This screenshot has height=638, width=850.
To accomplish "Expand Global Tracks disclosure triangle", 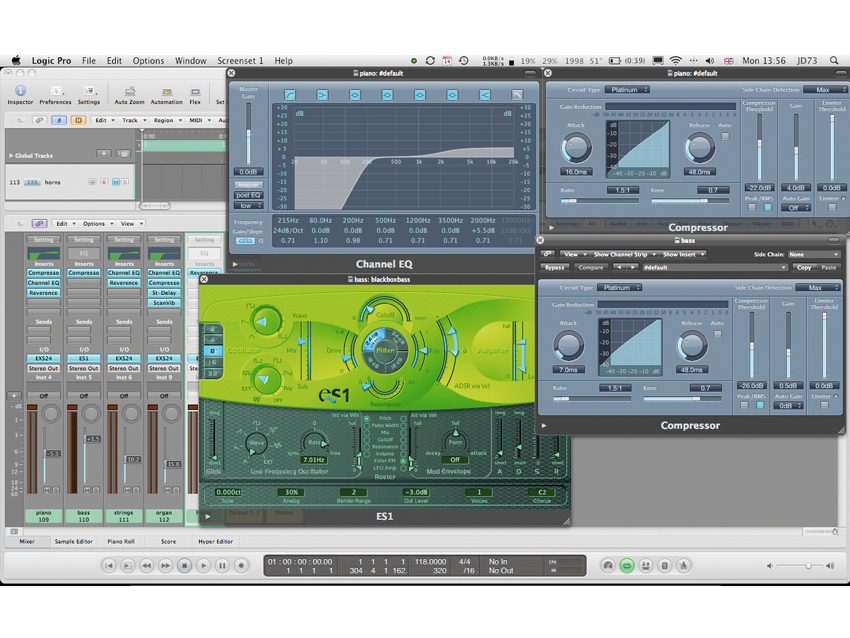I will [x=10, y=156].
